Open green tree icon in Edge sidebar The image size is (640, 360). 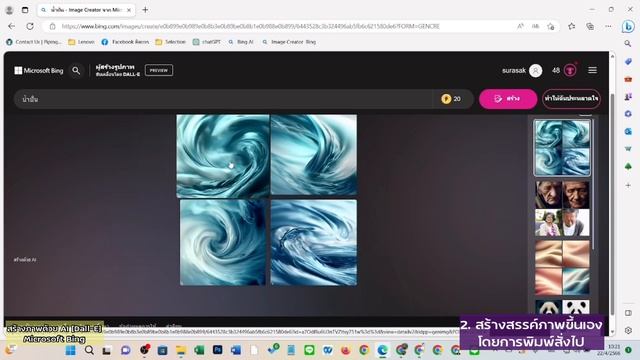[x=628, y=167]
